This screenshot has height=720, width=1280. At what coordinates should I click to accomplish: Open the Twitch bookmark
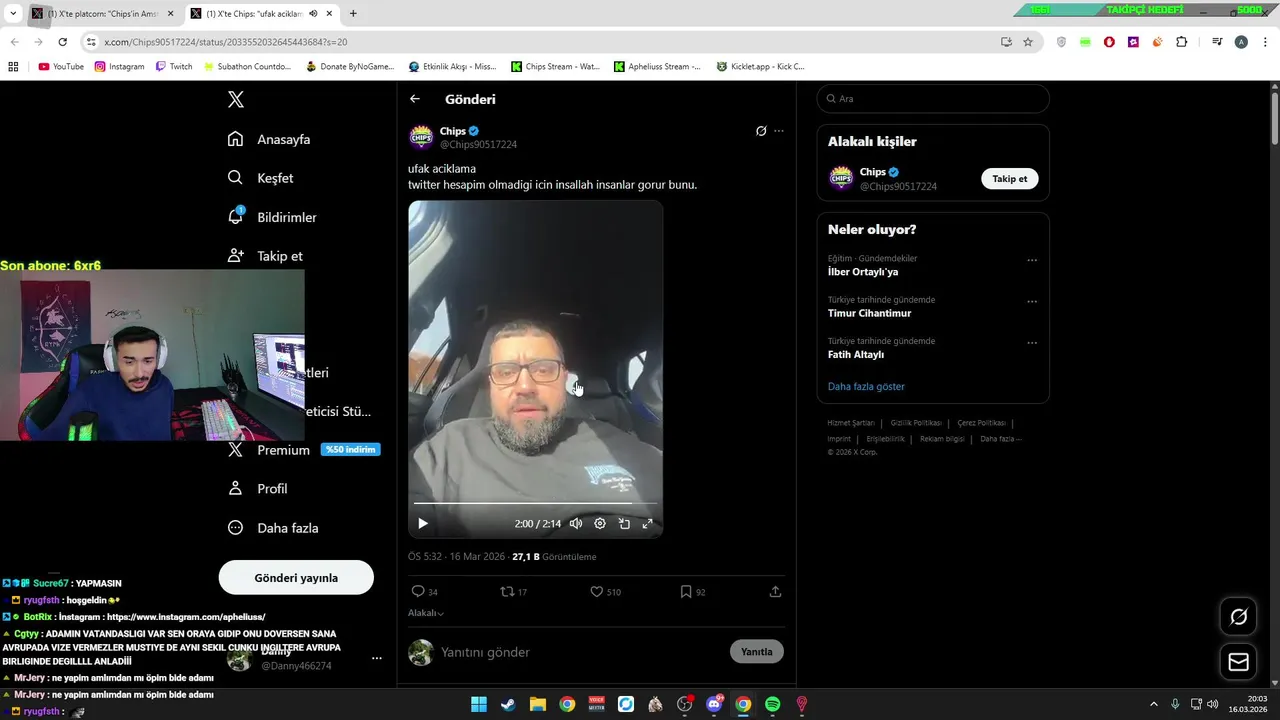(x=174, y=67)
